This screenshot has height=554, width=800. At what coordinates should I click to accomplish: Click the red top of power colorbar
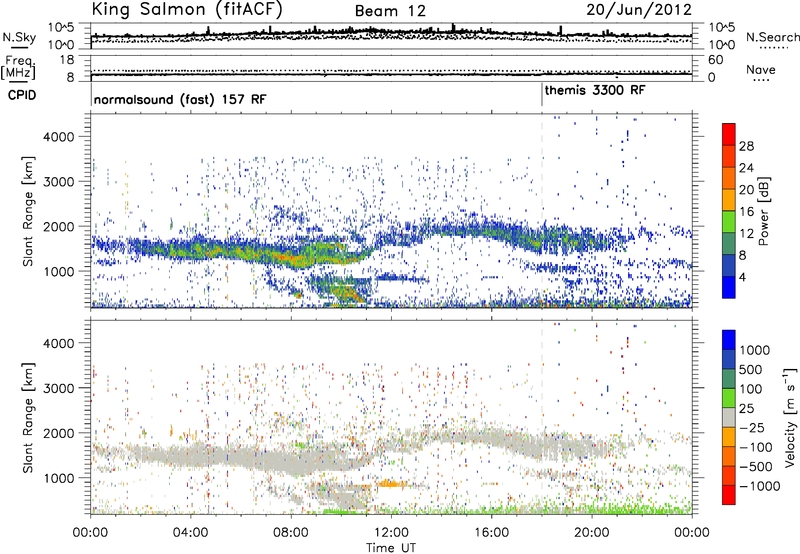tap(729, 134)
